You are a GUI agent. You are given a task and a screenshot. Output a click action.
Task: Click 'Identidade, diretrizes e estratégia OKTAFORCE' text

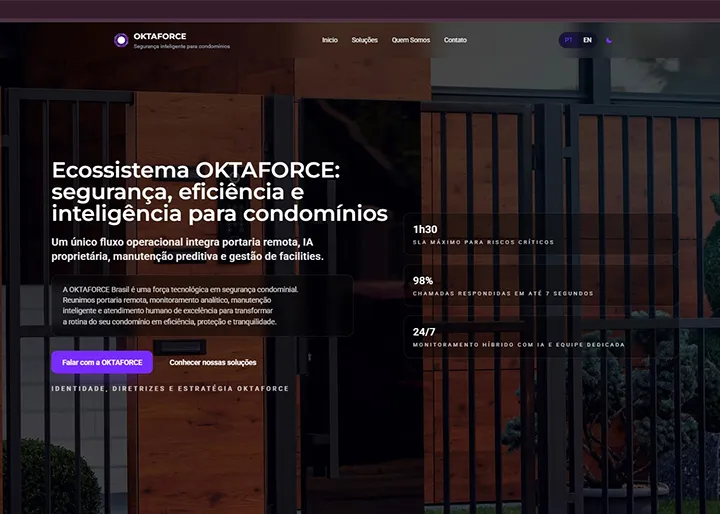[170, 389]
